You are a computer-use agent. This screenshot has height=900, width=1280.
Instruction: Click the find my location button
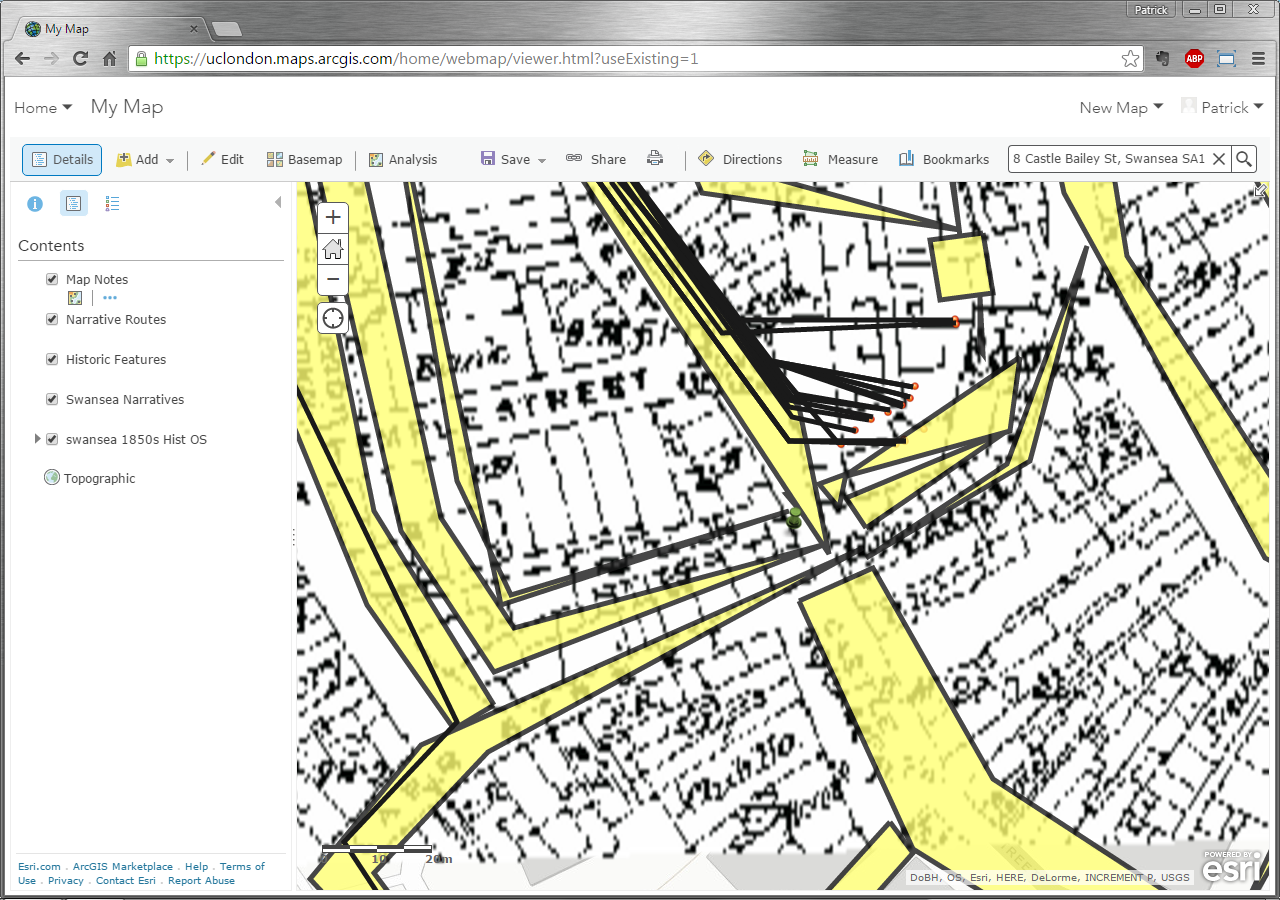point(333,319)
